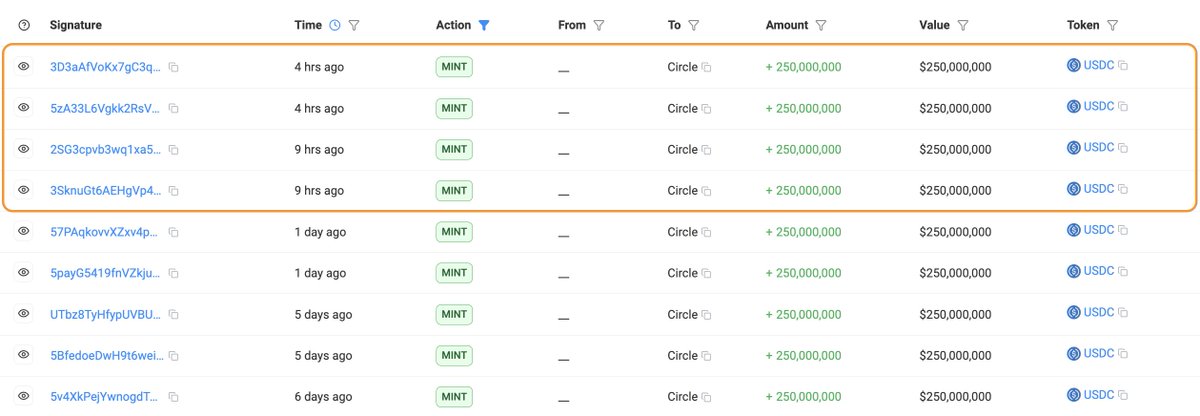Copy USDC token address in 57PAqkovvXZxv4p row
1200x416 pixels.
coord(1123,230)
